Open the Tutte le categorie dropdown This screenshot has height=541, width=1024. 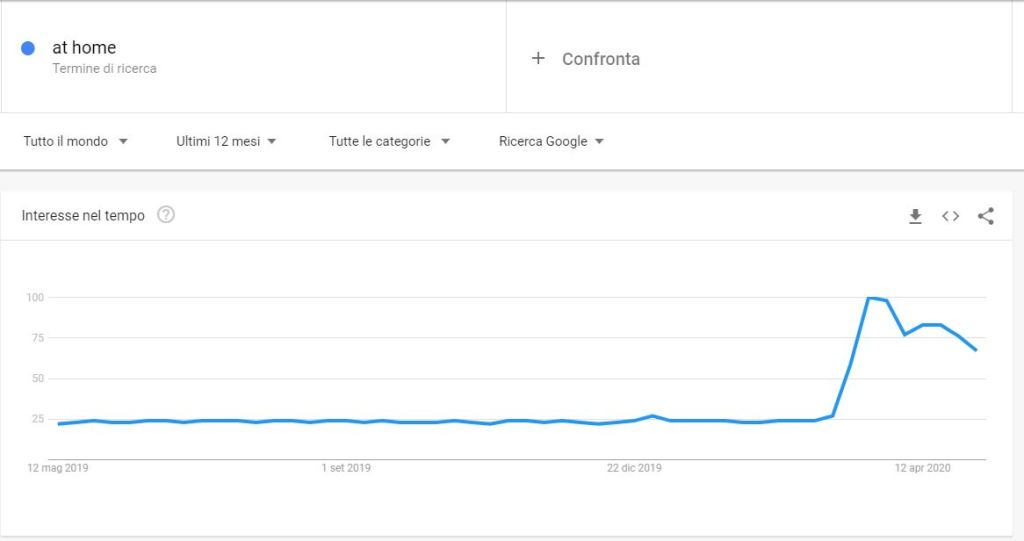click(389, 141)
